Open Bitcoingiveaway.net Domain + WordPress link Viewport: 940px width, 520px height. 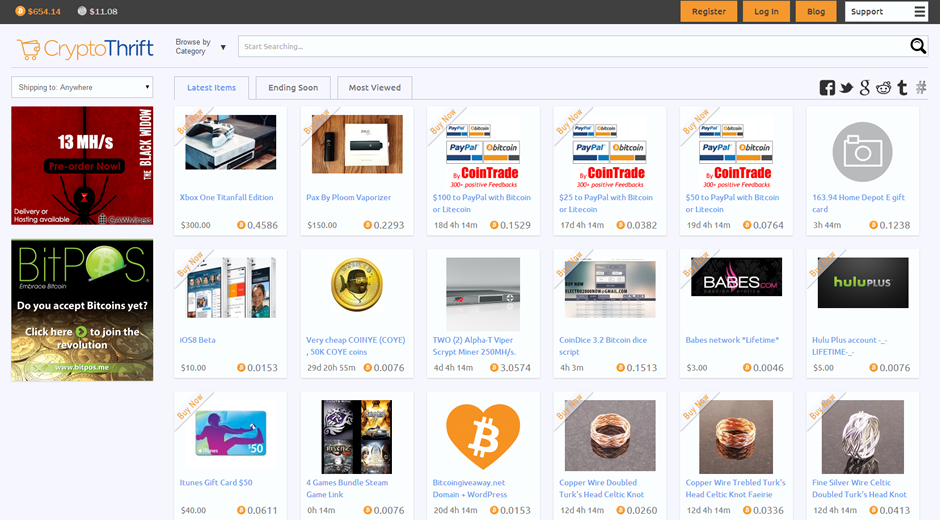469,489
